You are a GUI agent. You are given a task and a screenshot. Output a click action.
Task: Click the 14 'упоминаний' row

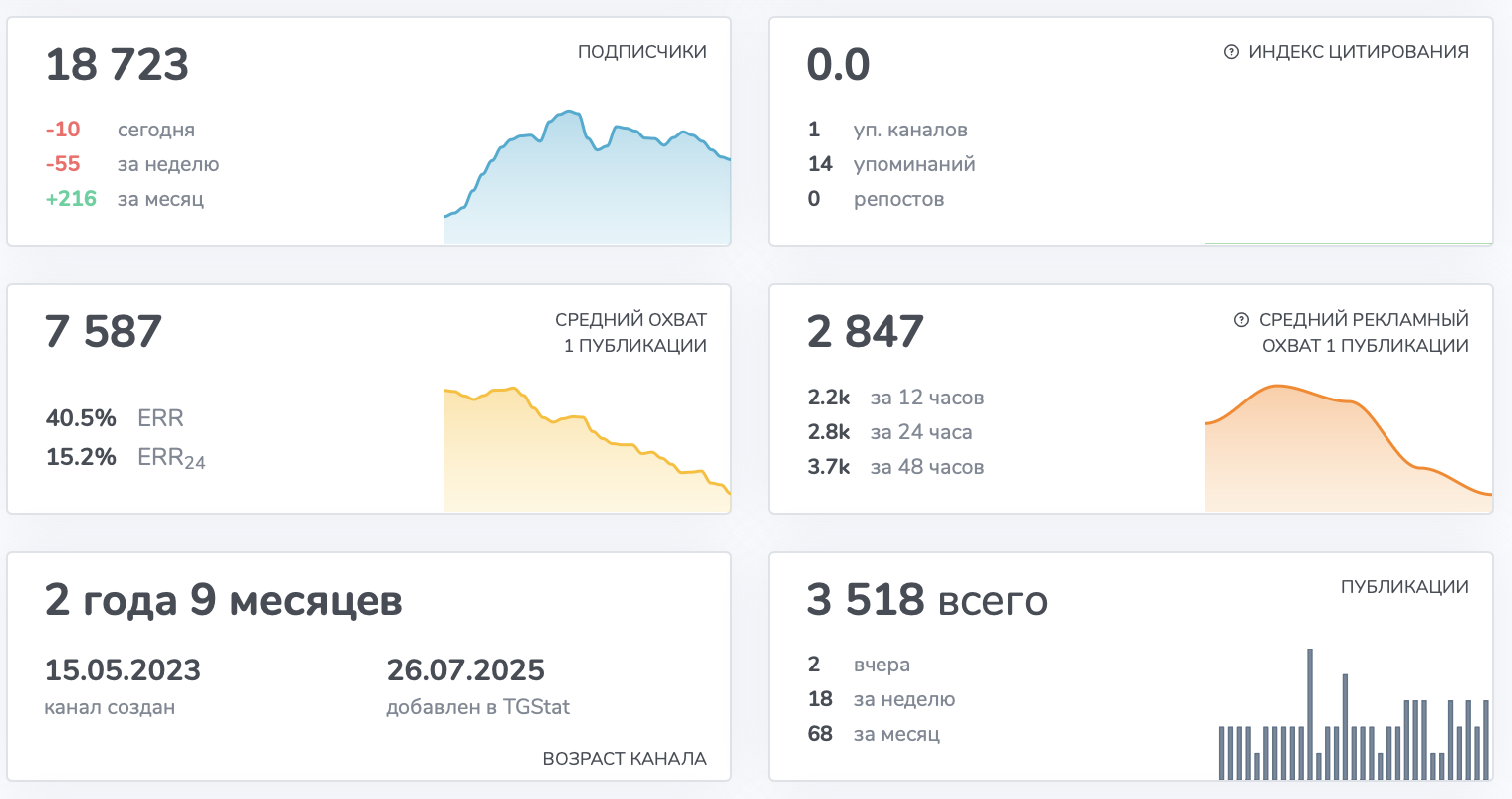(891, 164)
